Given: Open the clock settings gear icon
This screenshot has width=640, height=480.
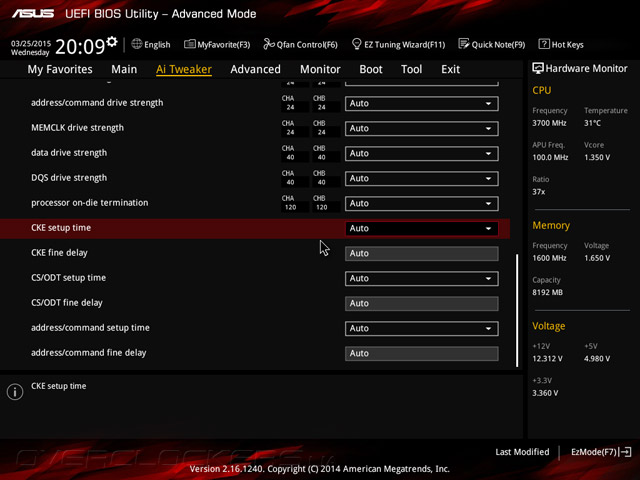Looking at the screenshot, I should coord(112,41).
